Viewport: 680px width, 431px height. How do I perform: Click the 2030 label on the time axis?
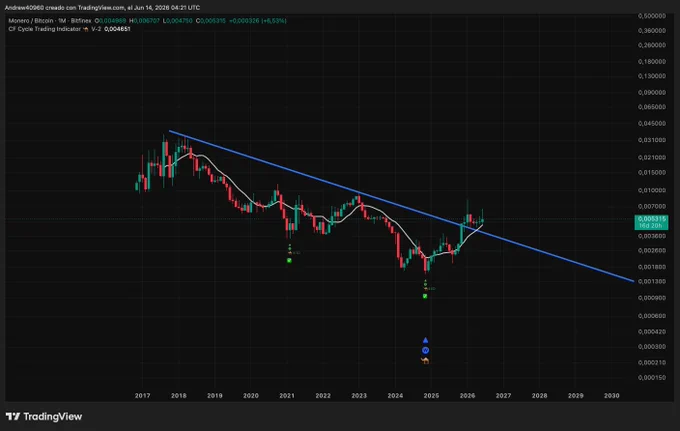[x=612, y=395]
